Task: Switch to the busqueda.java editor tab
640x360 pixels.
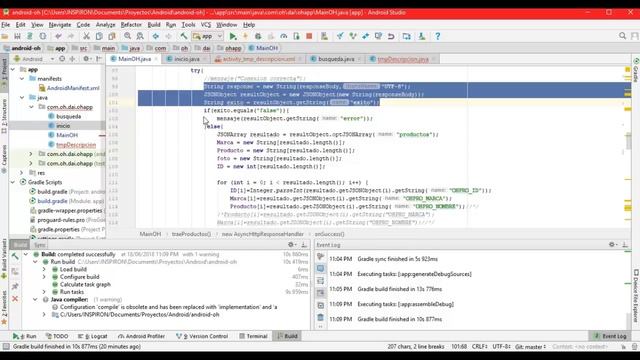Action: [336, 59]
